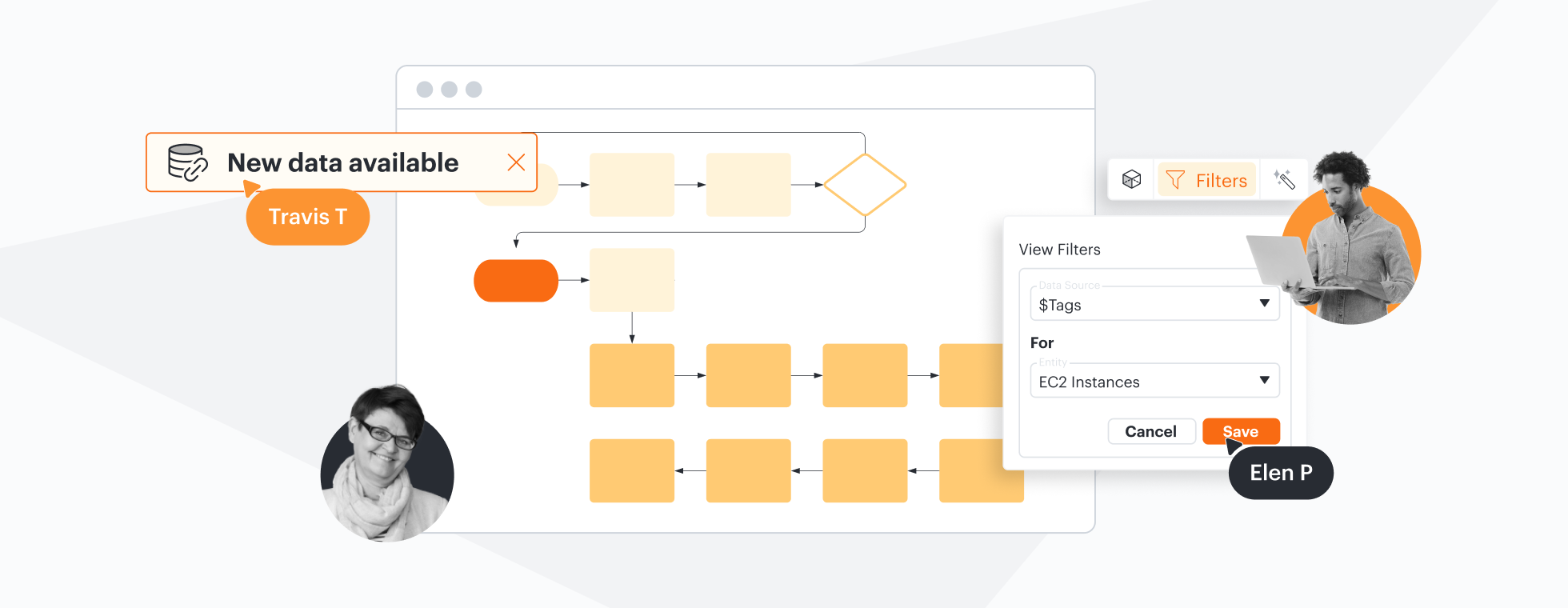Click the funnel filter icon
The width and height of the screenshot is (1568, 608).
pyautogui.click(x=1174, y=180)
